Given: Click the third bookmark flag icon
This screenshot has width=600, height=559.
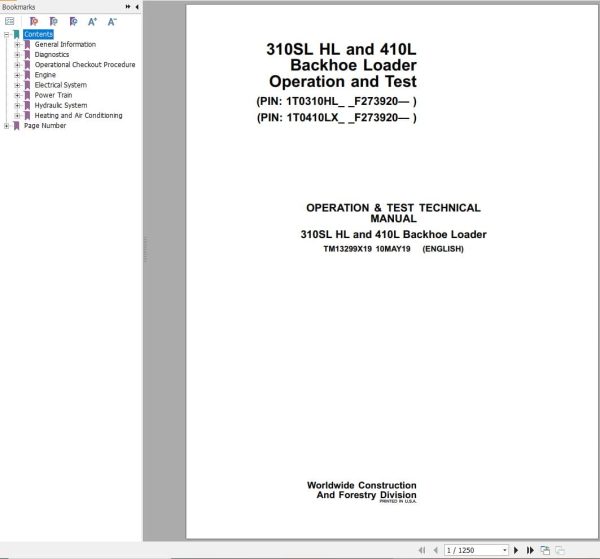Looking at the screenshot, I should pos(73,21).
